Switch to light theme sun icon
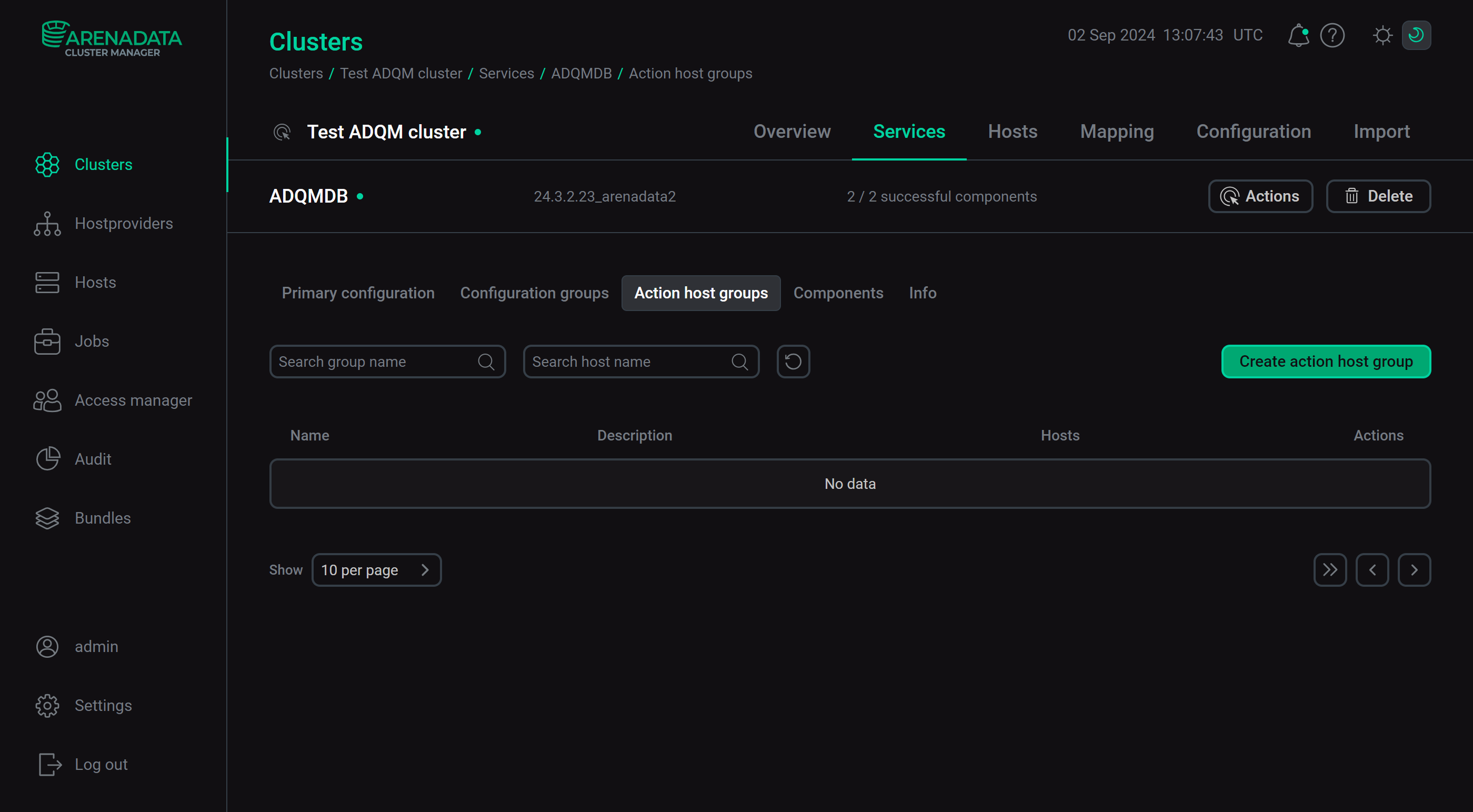 coord(1382,35)
